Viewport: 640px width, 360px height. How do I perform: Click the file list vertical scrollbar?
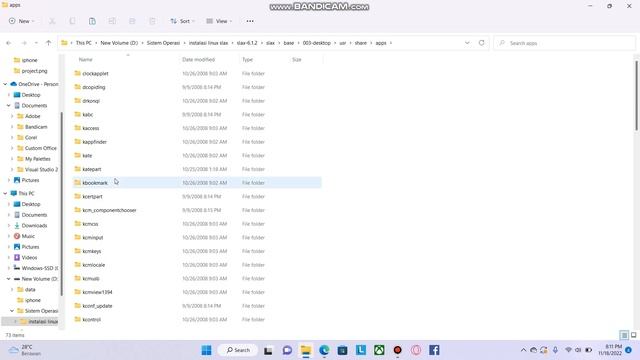click(636, 96)
